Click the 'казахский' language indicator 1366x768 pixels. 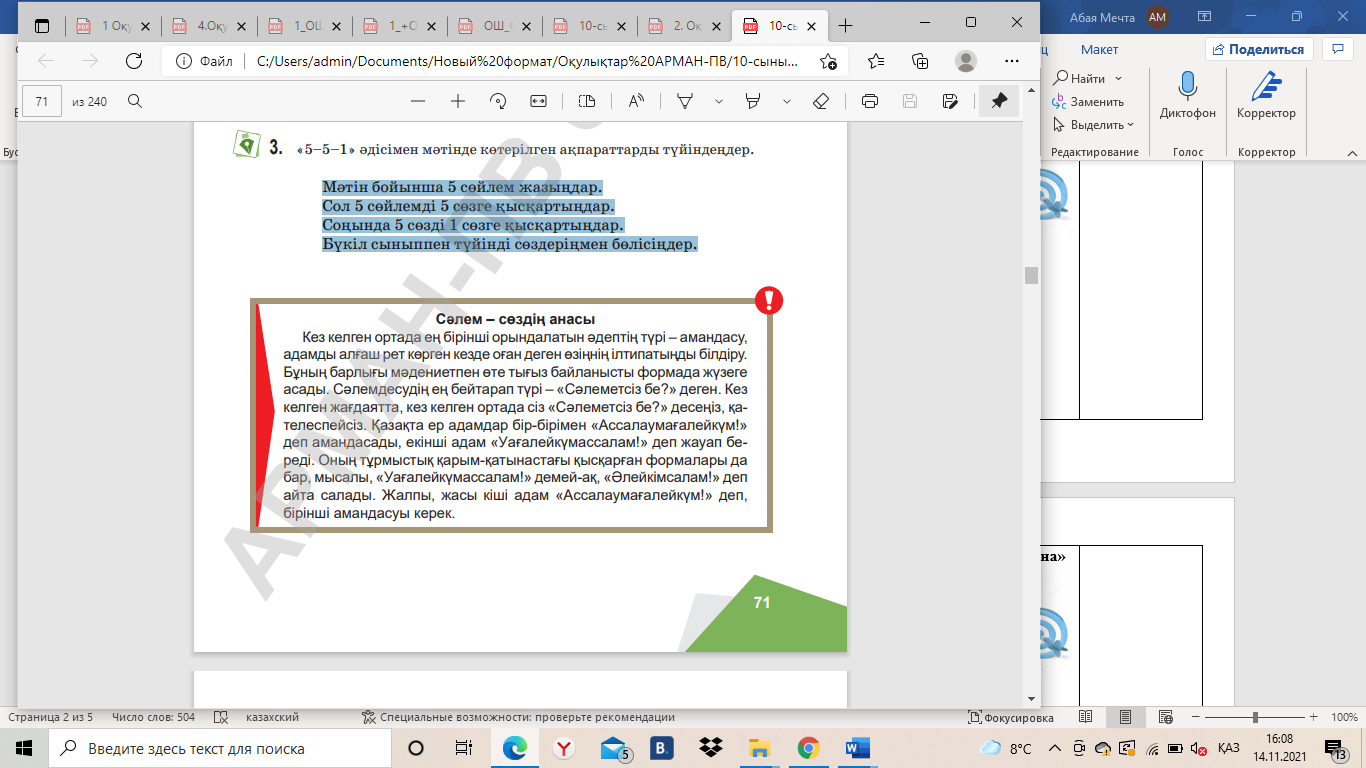click(x=272, y=717)
